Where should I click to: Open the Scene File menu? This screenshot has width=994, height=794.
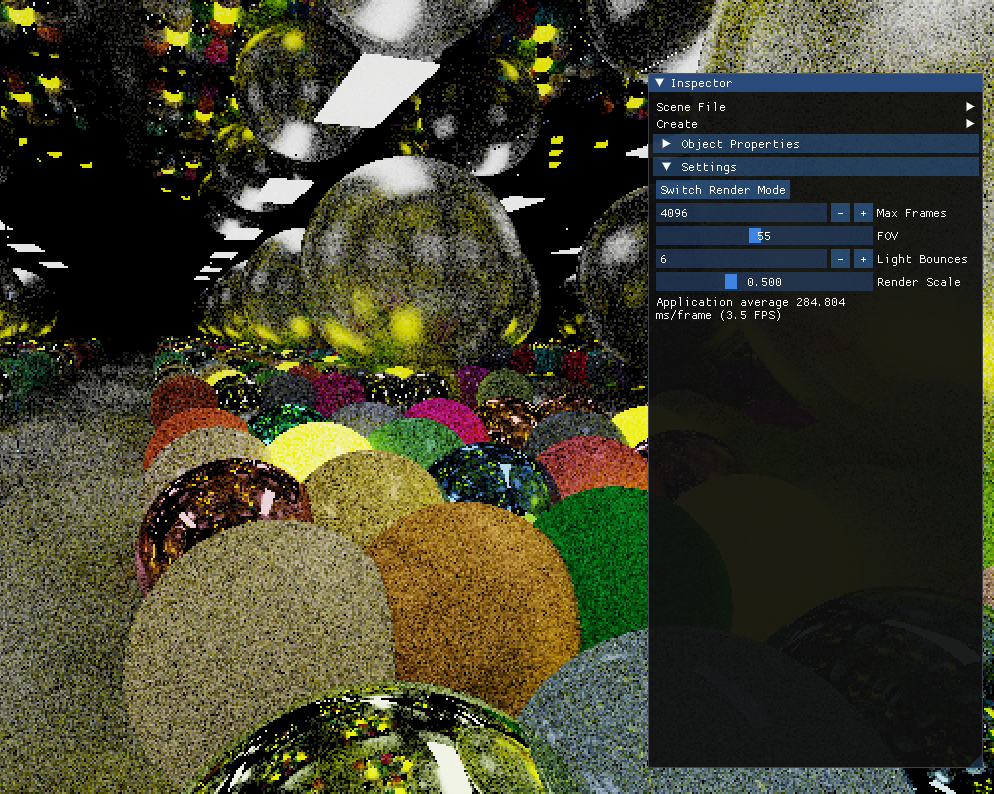coord(816,107)
